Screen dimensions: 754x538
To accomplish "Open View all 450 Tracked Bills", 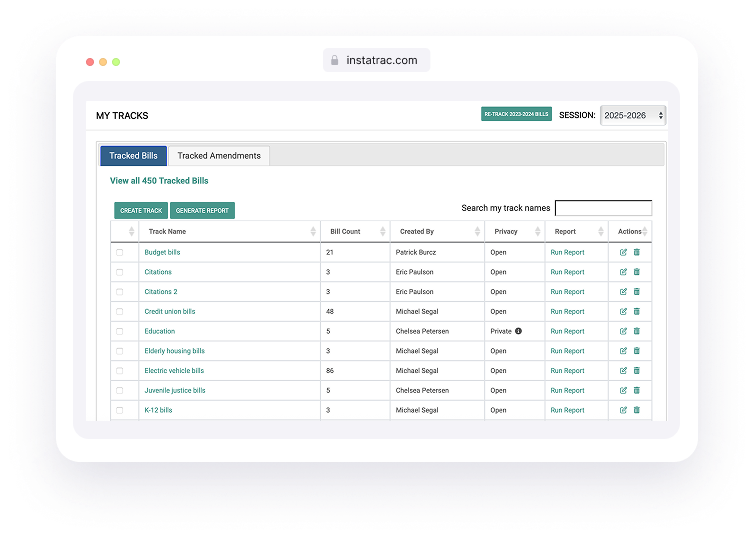I will 159,181.
